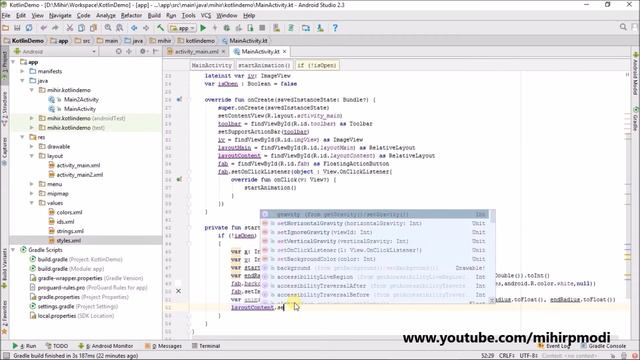Click the onCreate override gutter icon
Image resolution: width=640 pixels, height=360 pixels.
179,100
